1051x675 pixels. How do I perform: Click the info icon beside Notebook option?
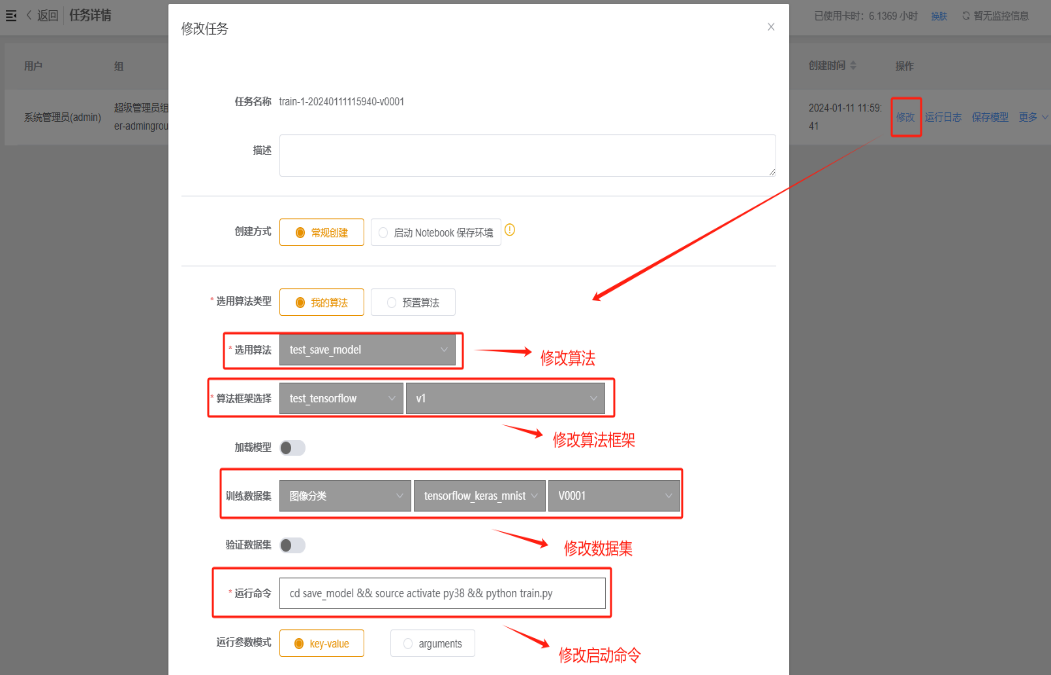510,230
